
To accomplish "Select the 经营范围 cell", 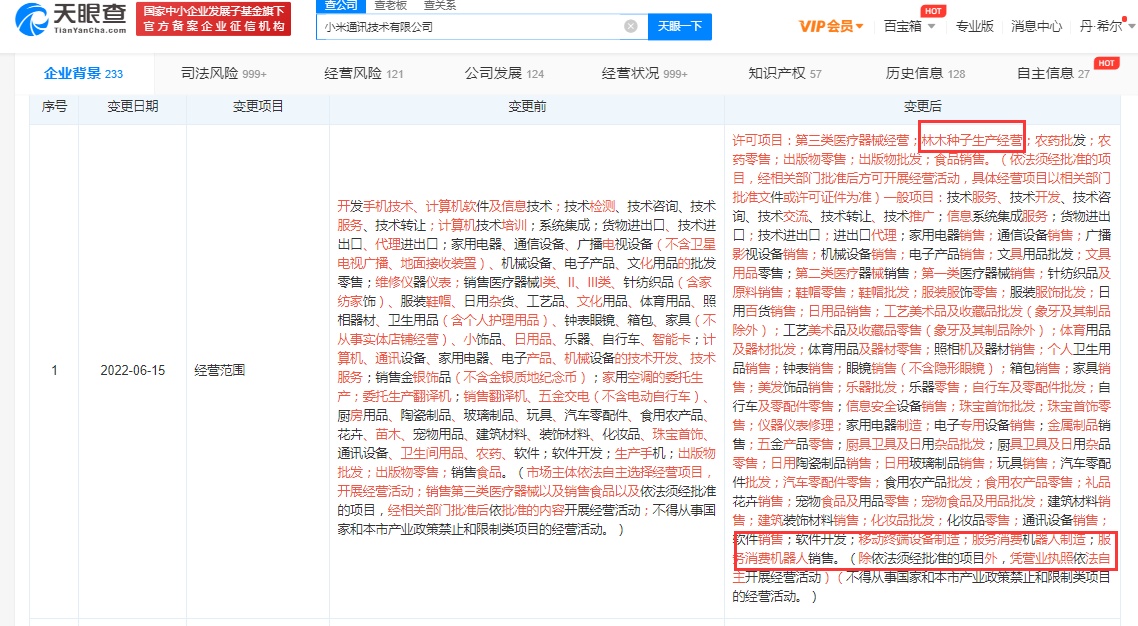I will point(258,371).
